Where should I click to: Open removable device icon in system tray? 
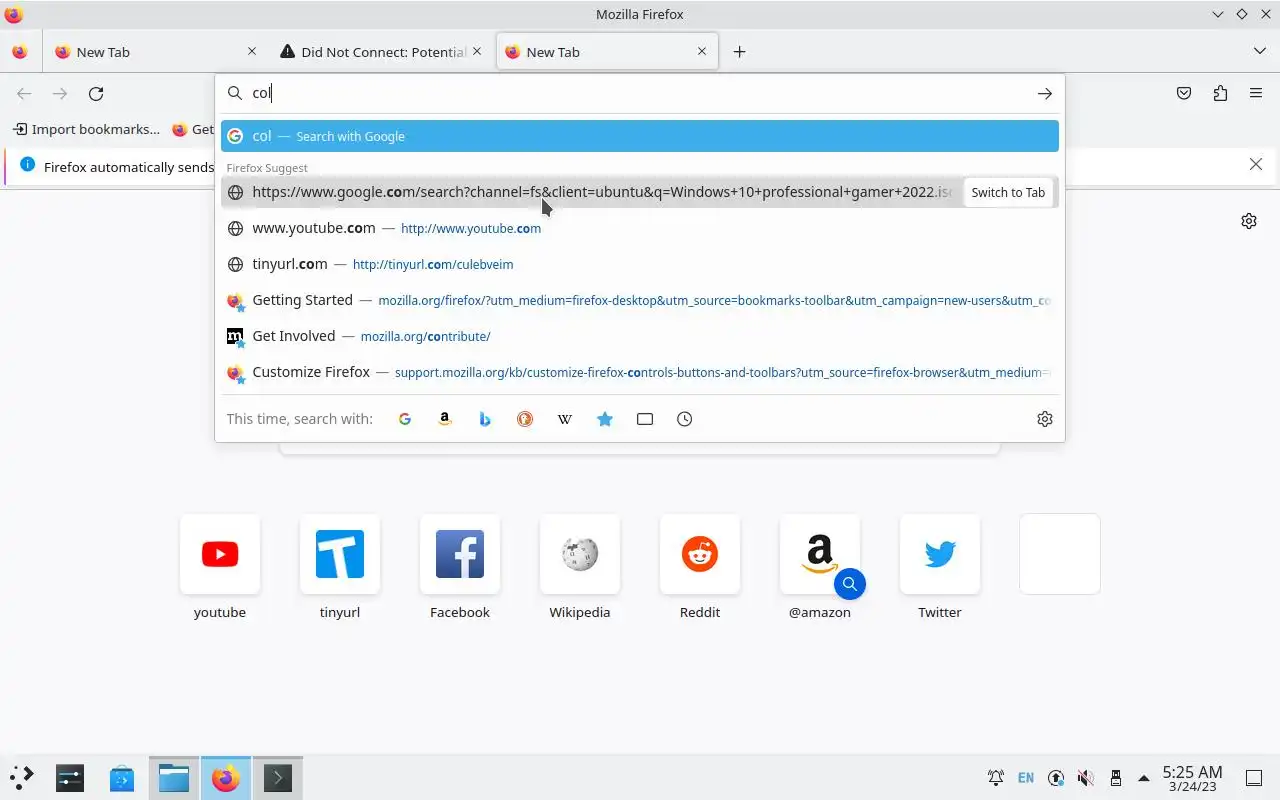point(1116,777)
